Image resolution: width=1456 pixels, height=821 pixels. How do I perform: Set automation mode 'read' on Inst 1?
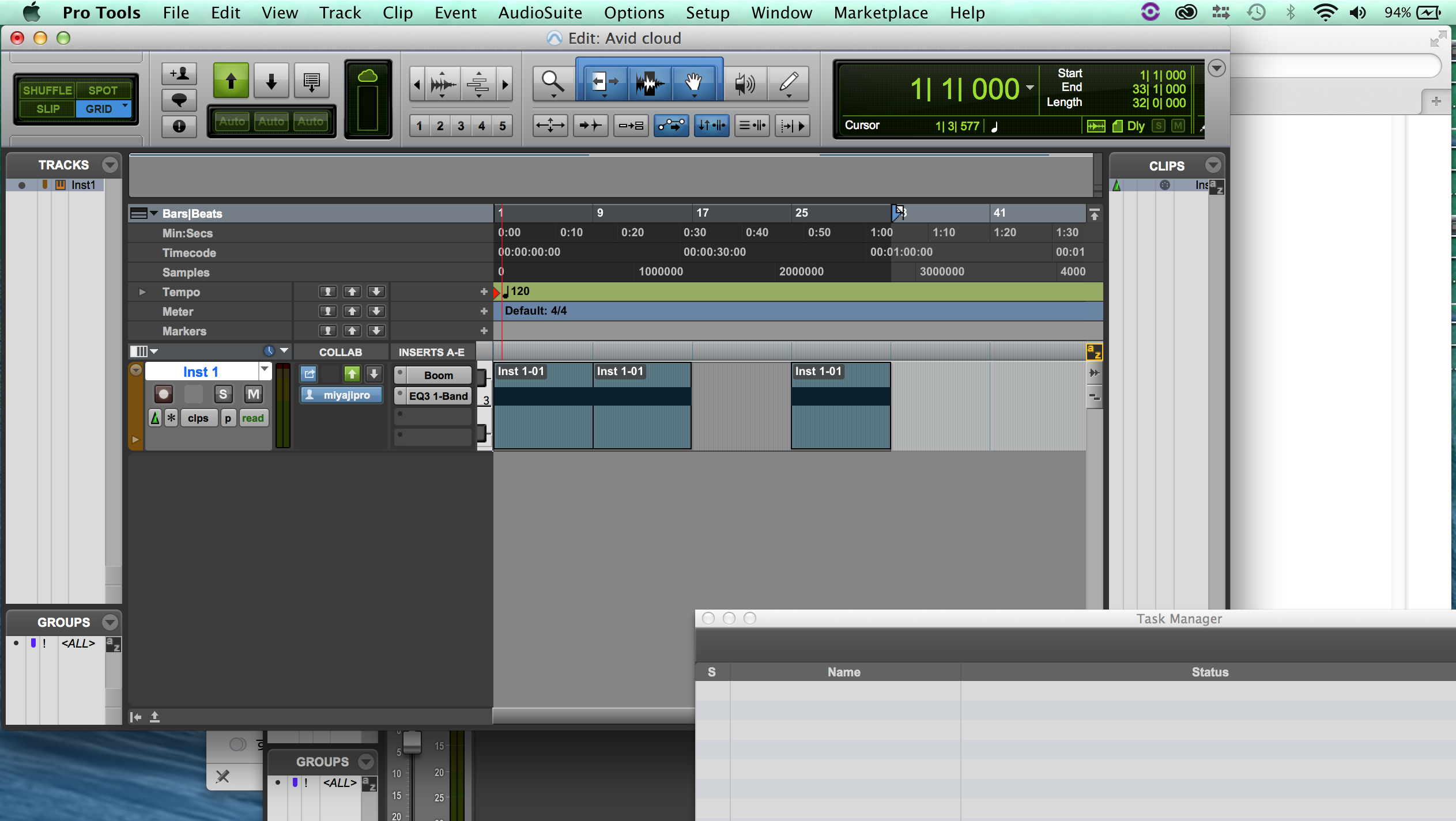[253, 418]
